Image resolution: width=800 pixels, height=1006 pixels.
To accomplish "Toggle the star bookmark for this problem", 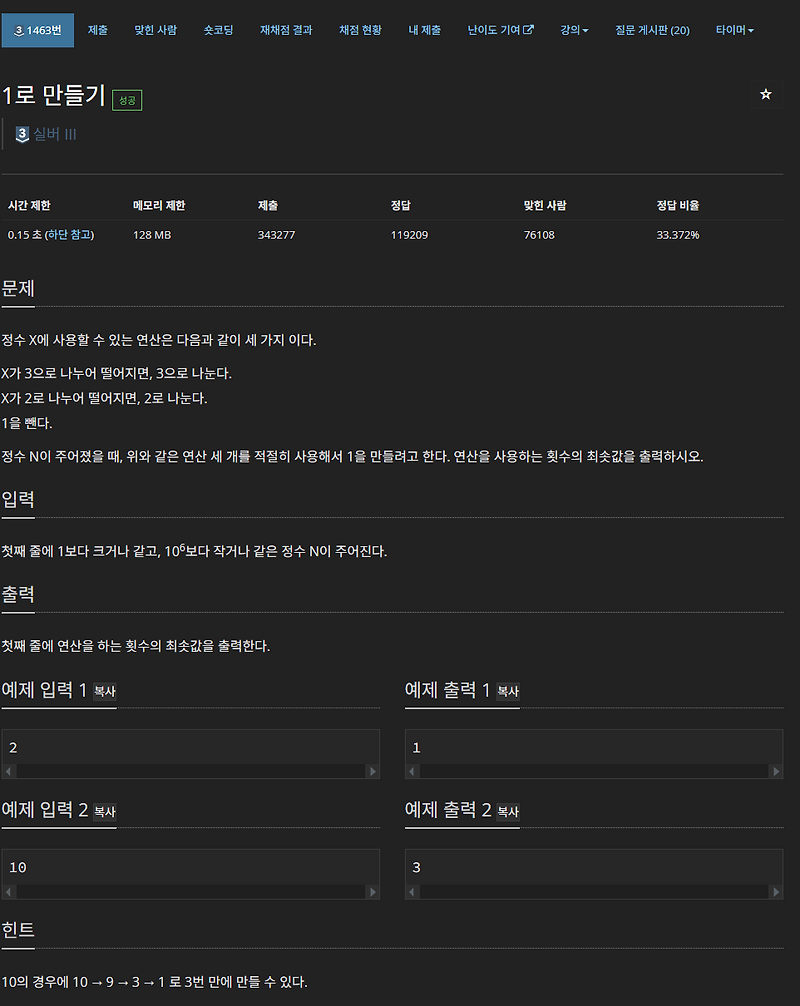I will point(766,93).
